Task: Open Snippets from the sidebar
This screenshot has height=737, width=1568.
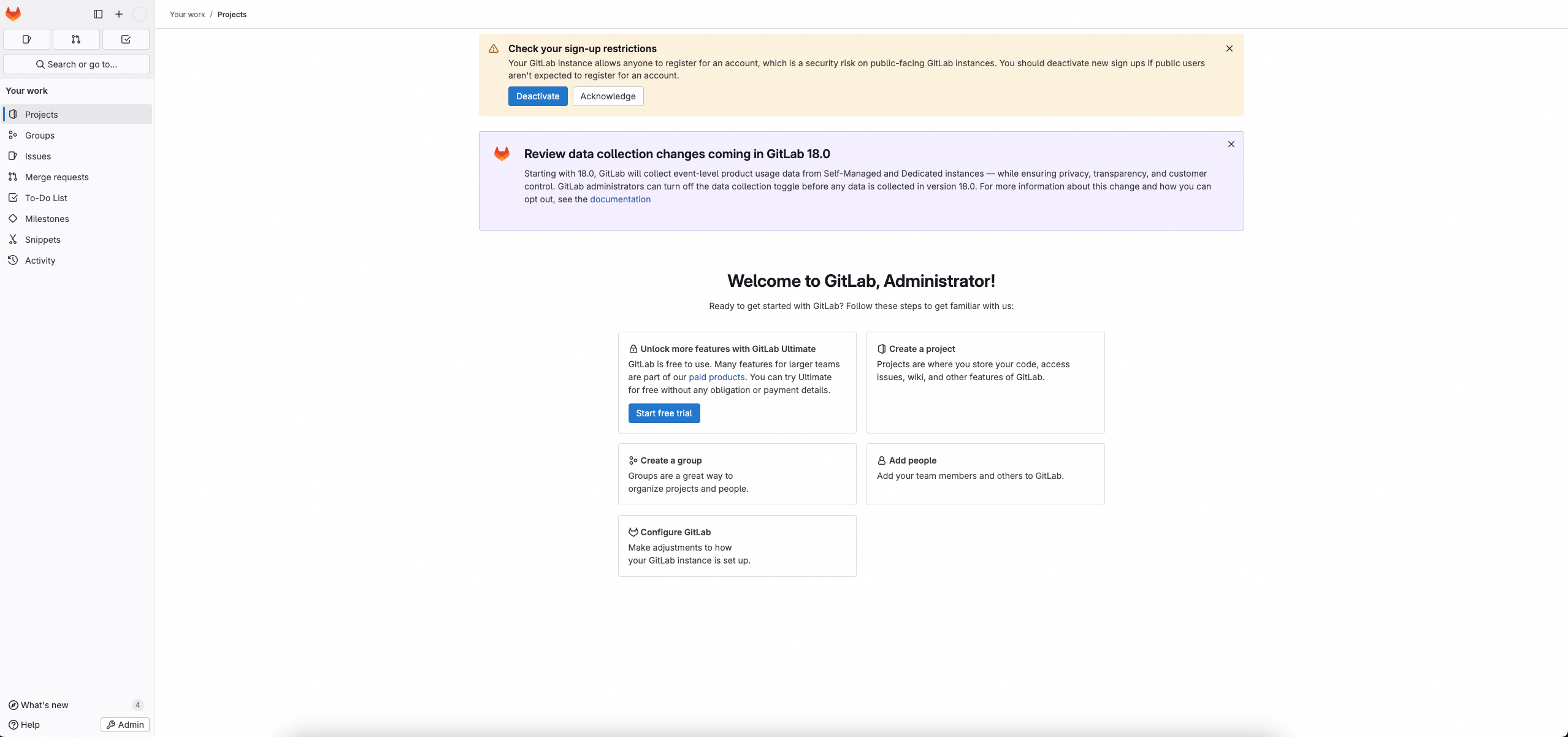Action: (x=42, y=240)
